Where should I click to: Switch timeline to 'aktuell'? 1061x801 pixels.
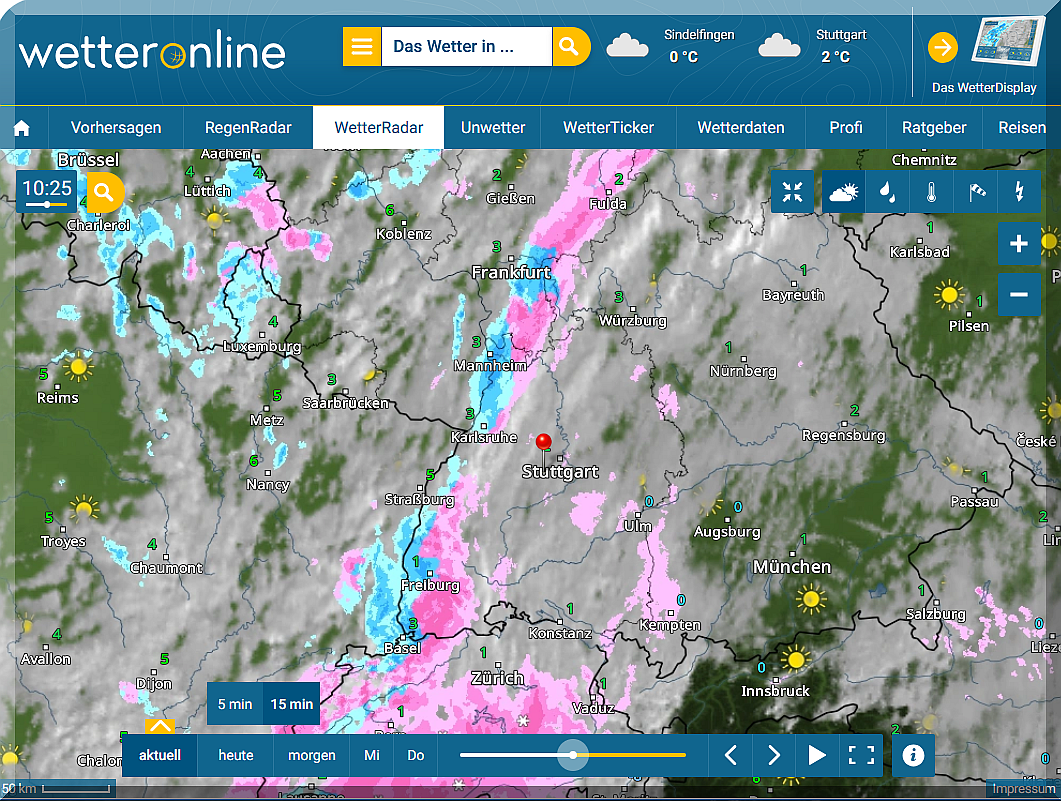tap(160, 755)
